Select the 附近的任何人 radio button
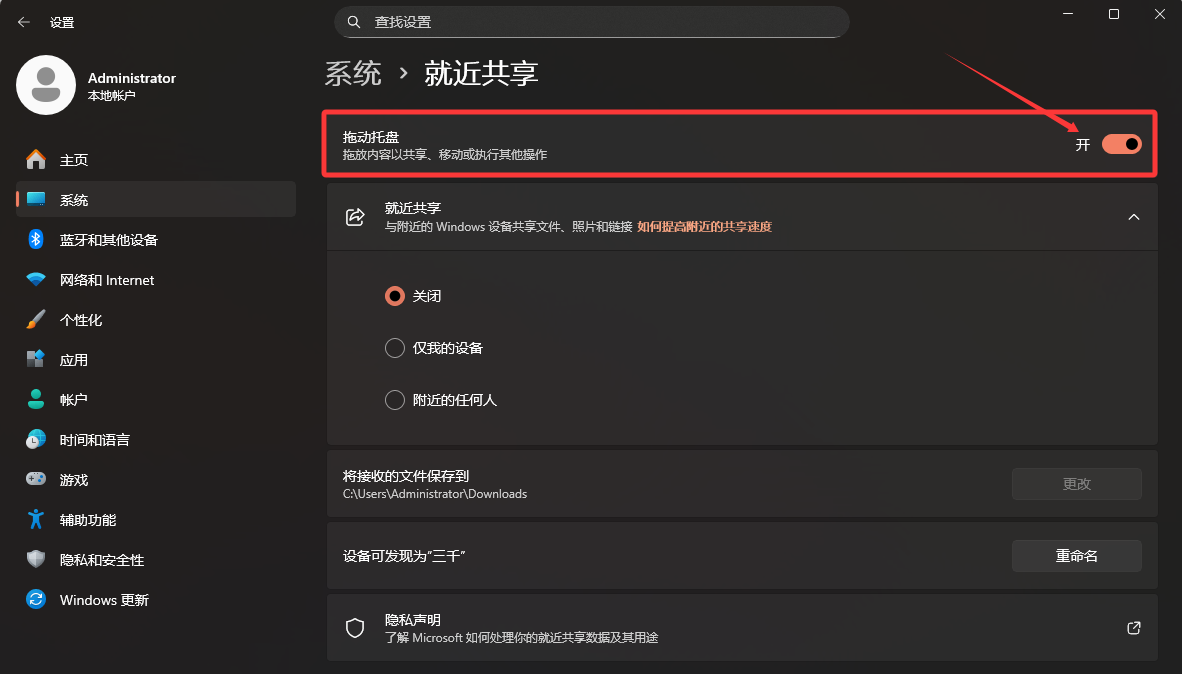Screen dimensions: 1182x674 (x=395, y=400)
